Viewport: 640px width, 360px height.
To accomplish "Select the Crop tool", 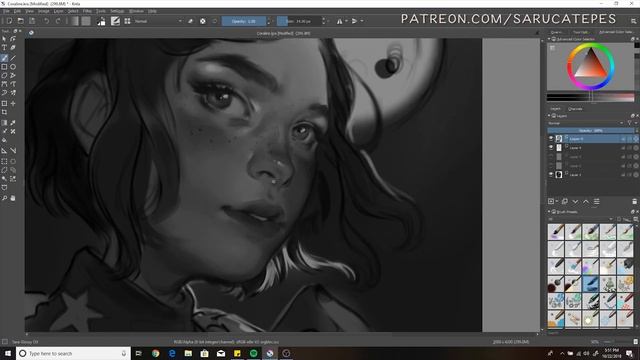I will (4, 112).
